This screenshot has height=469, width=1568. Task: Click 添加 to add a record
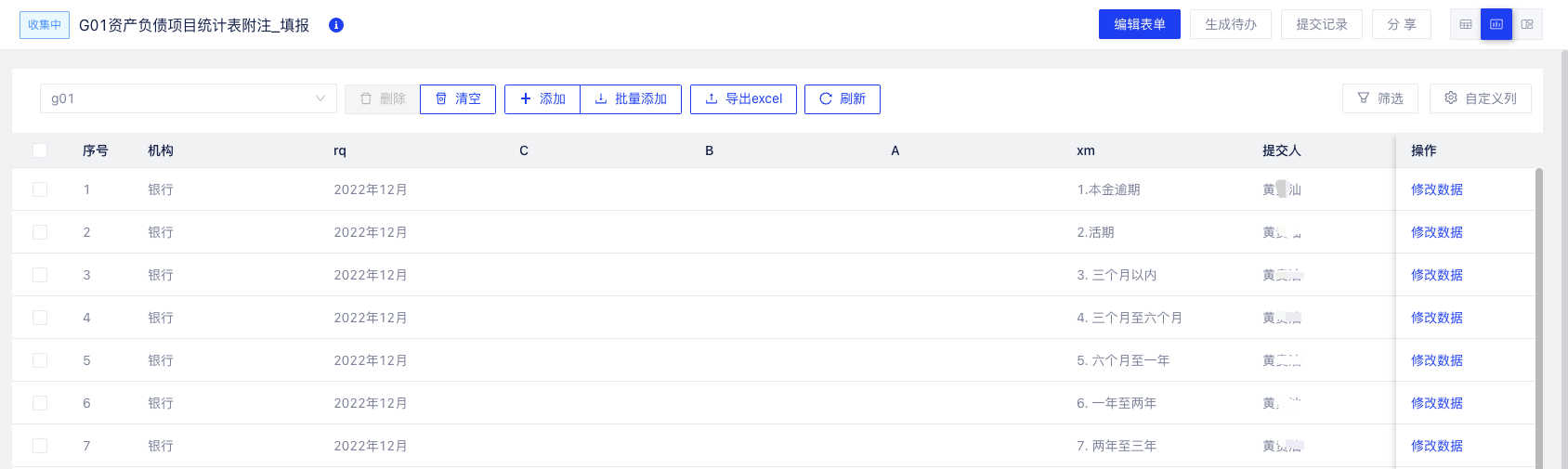(542, 98)
